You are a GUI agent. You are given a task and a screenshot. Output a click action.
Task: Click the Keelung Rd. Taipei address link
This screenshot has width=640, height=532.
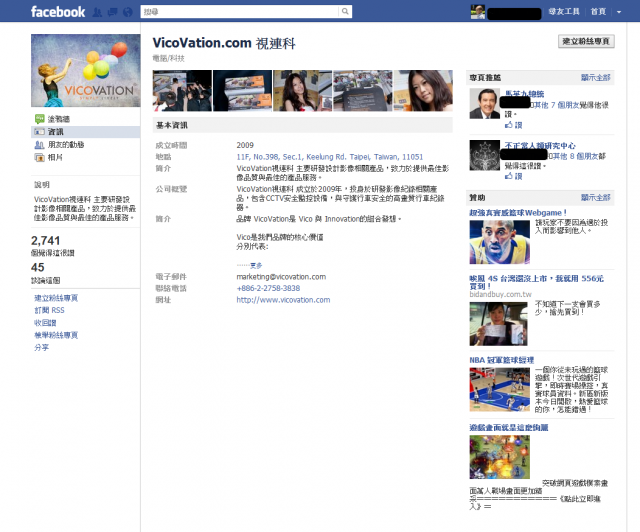point(330,157)
